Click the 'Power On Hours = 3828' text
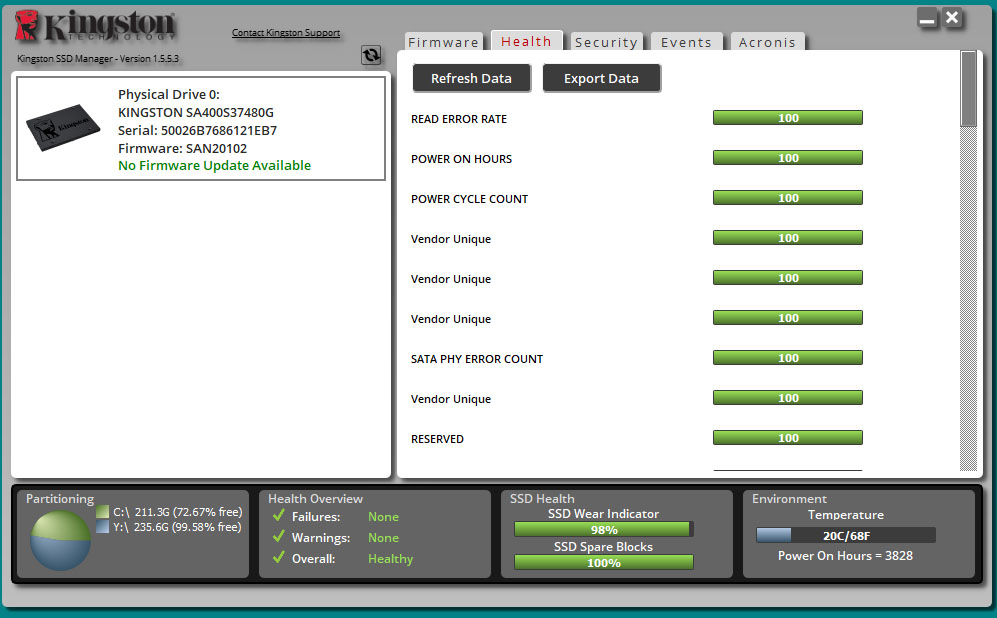The height and width of the screenshot is (618, 997). [845, 556]
